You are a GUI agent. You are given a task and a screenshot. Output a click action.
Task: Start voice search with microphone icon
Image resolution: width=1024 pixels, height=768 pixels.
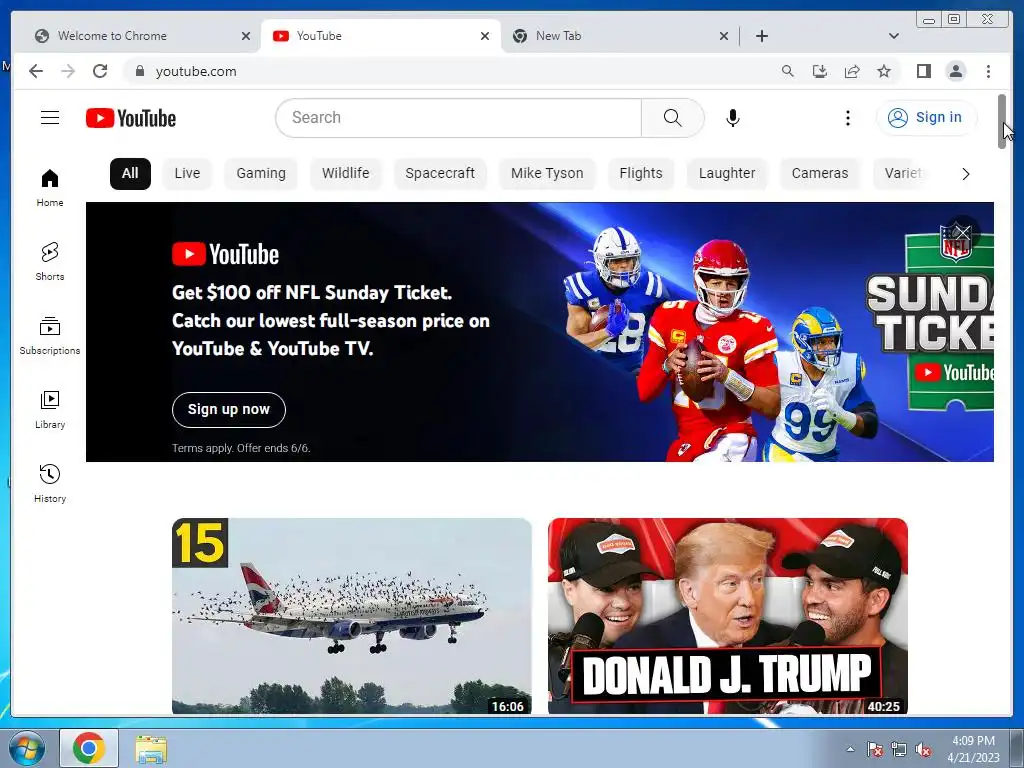point(733,118)
